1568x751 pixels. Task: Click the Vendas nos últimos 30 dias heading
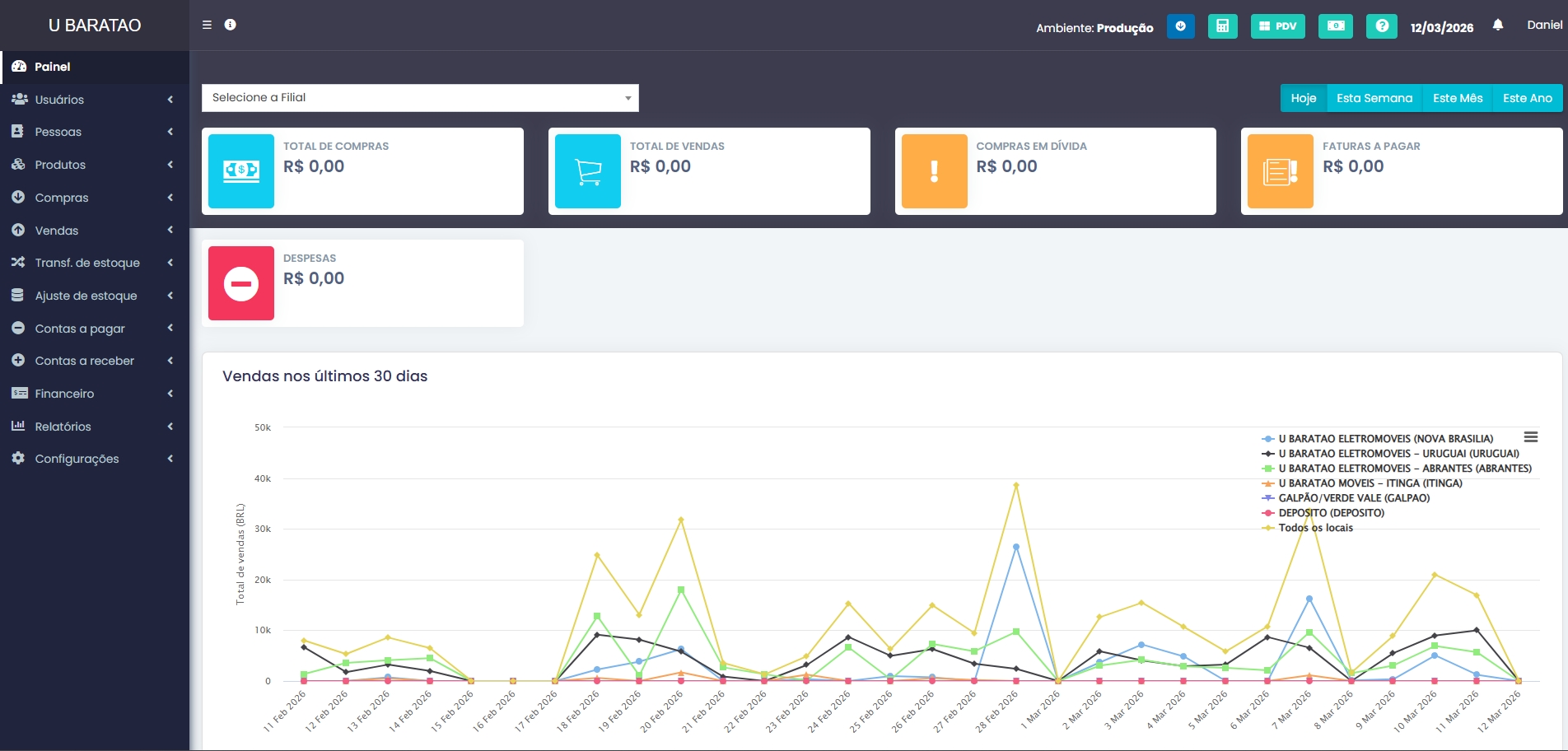[325, 376]
